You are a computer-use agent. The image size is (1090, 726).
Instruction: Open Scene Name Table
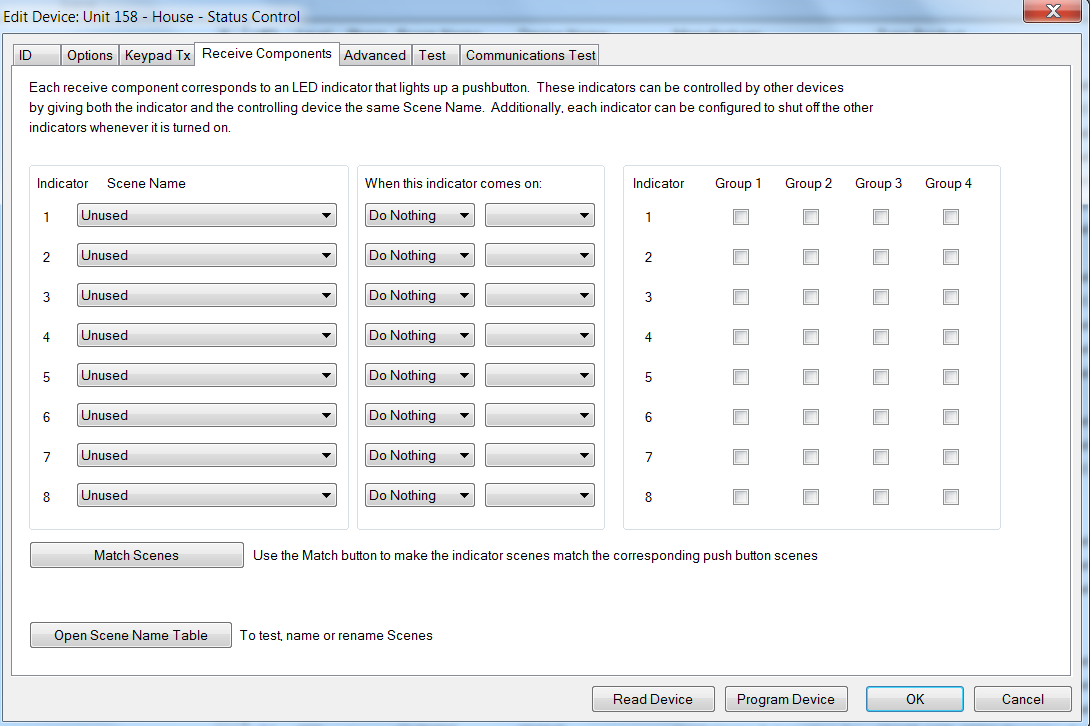click(131, 635)
